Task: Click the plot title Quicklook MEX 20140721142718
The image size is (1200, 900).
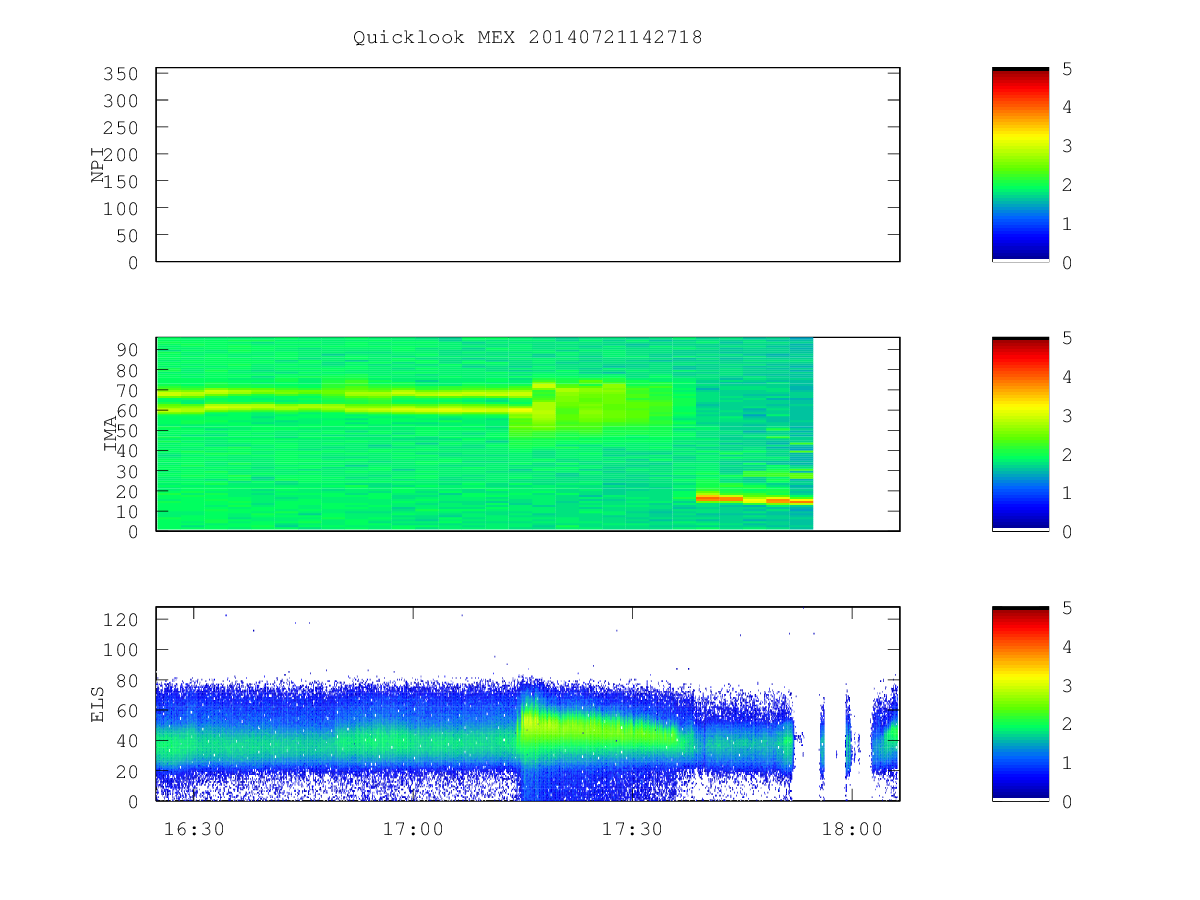Action: (x=527, y=38)
